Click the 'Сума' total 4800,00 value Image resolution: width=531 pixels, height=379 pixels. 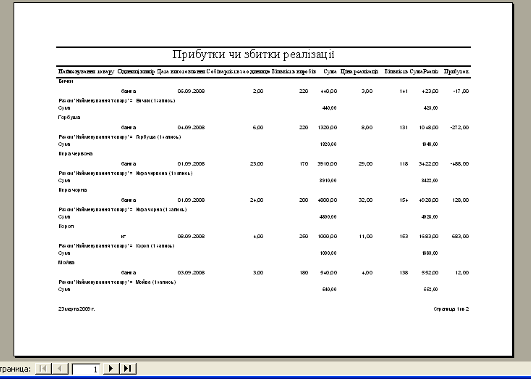tap(328, 217)
